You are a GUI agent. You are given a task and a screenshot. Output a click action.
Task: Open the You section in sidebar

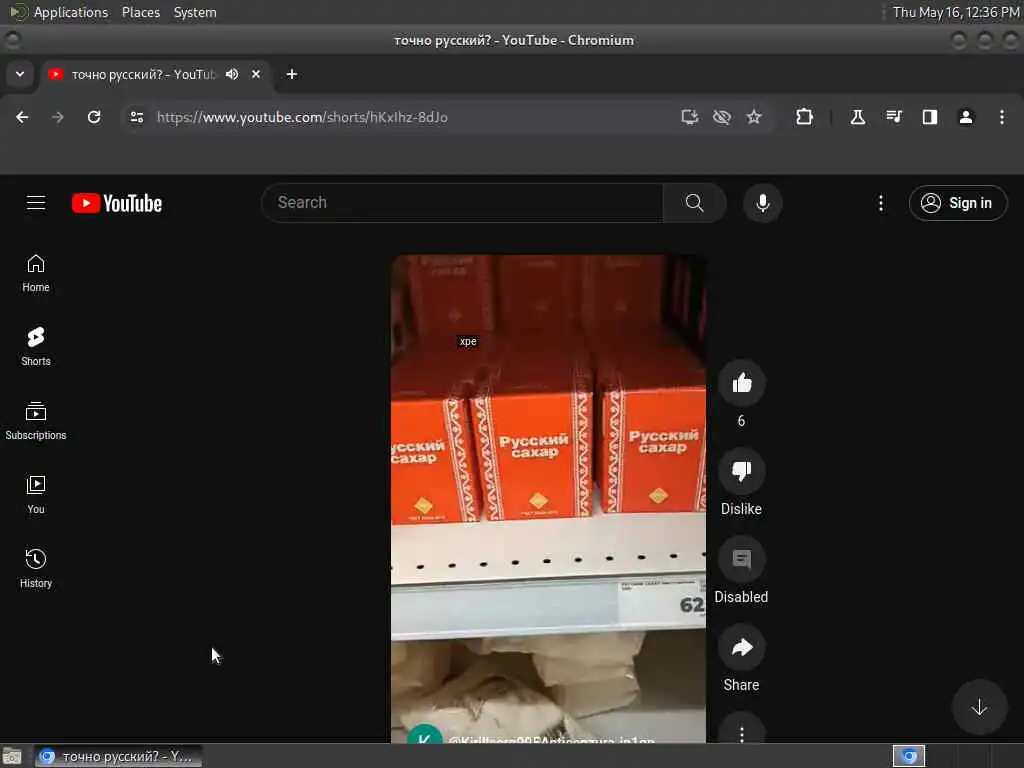point(36,494)
